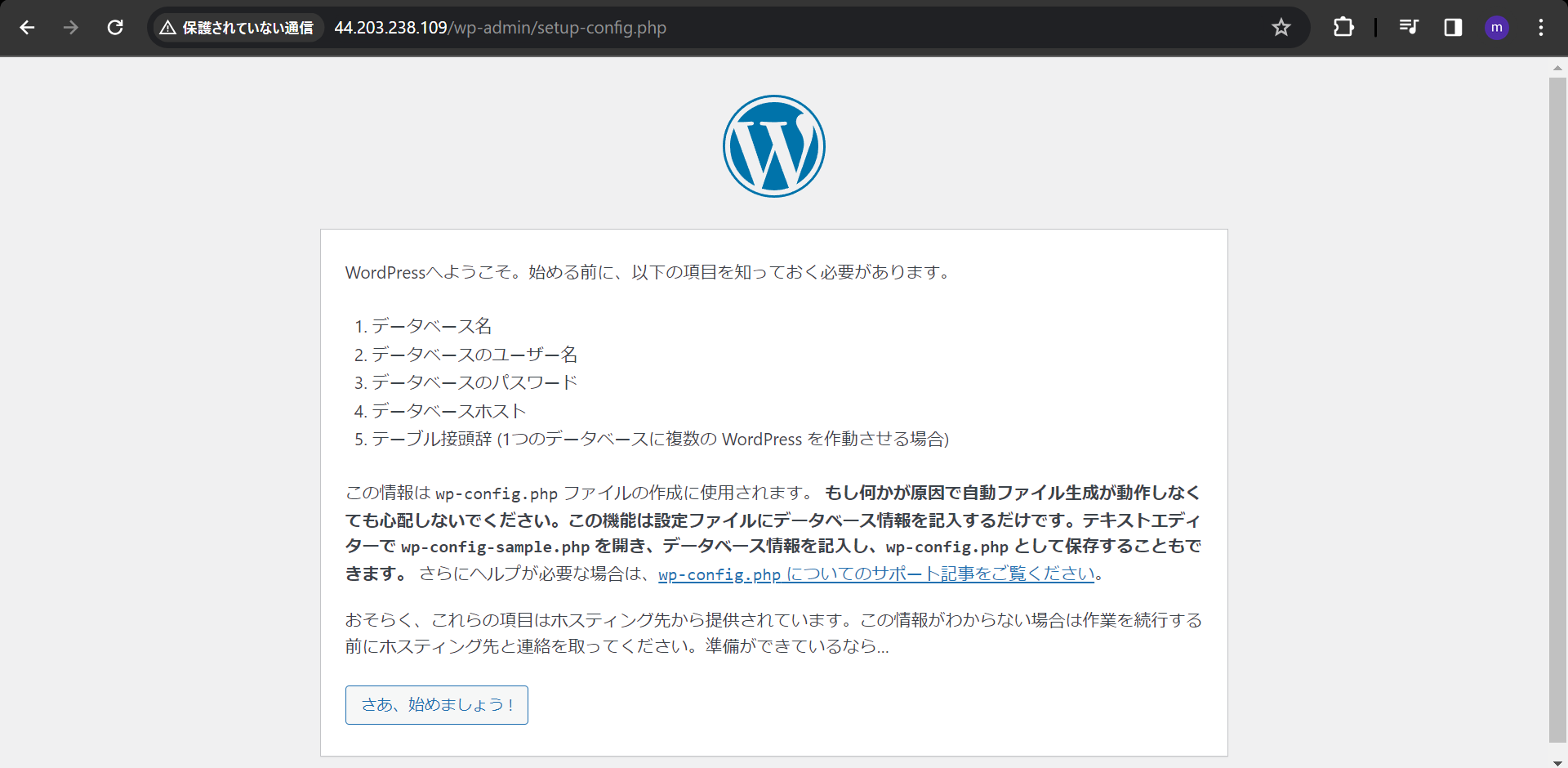
Task: Bookmark this page with the star icon
Action: [x=1281, y=27]
